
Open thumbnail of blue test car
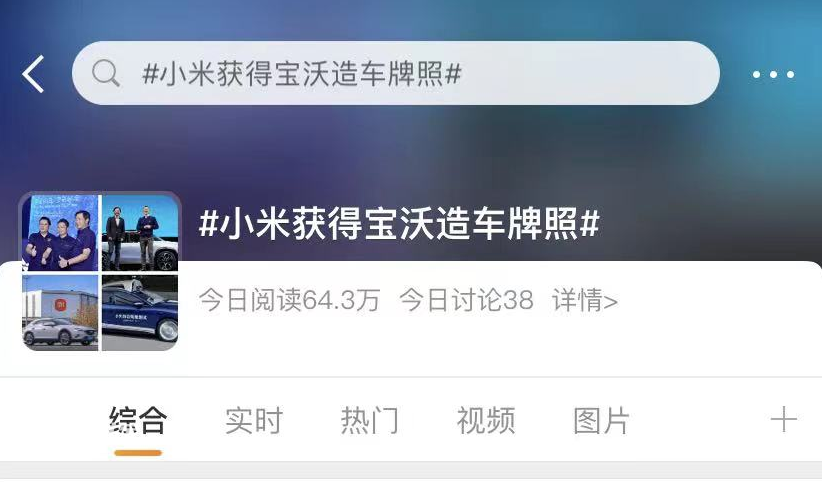click(x=140, y=313)
